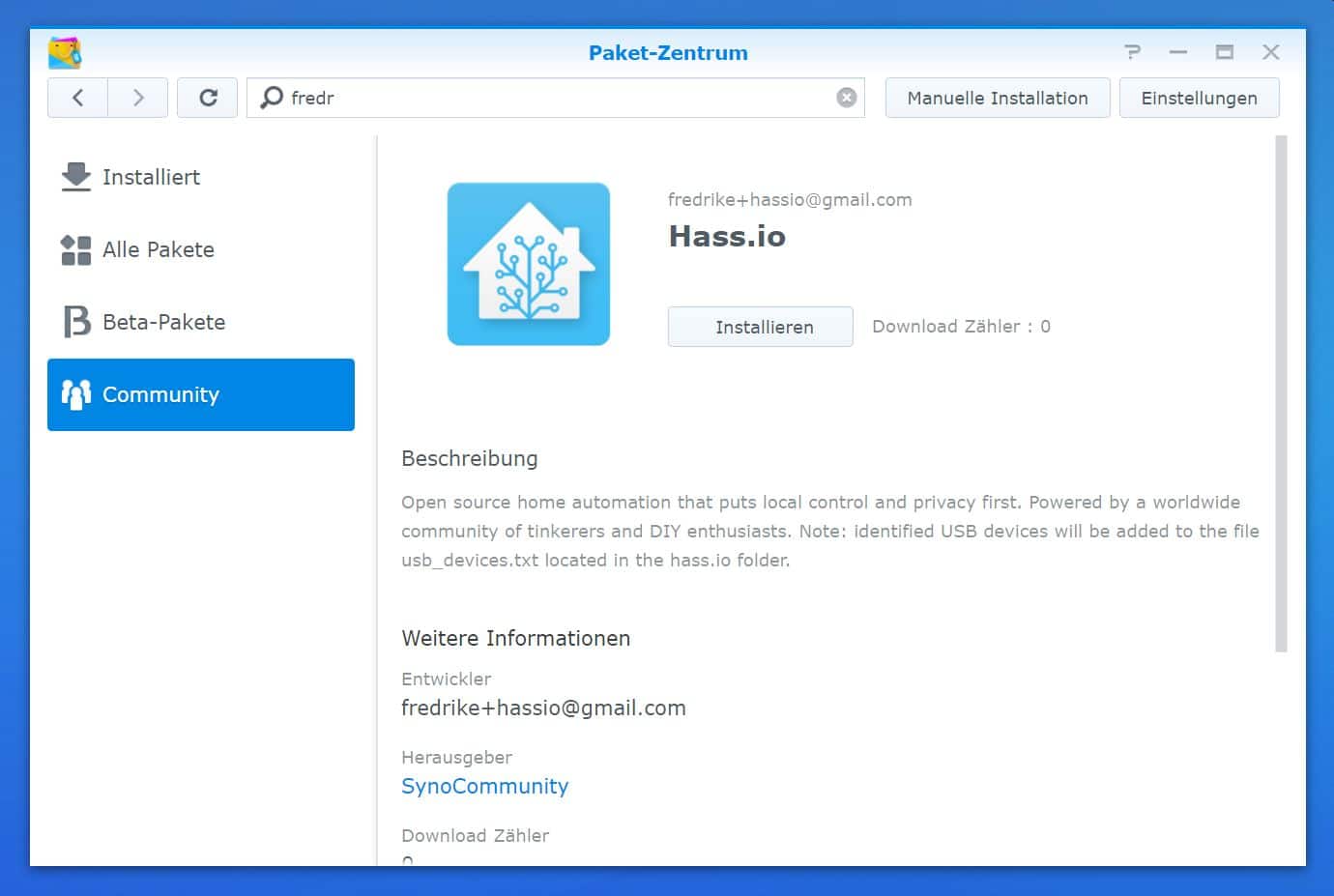Viewport: 1334px width, 896px height.
Task: Open the Installiert section
Action: tap(201, 177)
